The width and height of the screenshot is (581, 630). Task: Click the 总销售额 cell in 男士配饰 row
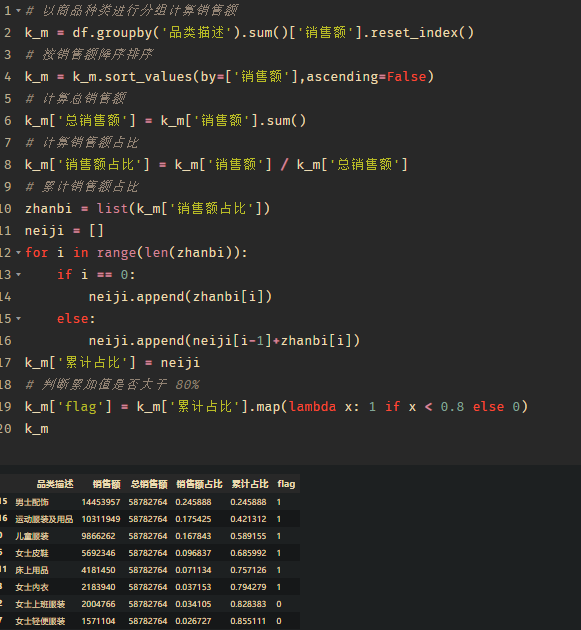(148, 502)
